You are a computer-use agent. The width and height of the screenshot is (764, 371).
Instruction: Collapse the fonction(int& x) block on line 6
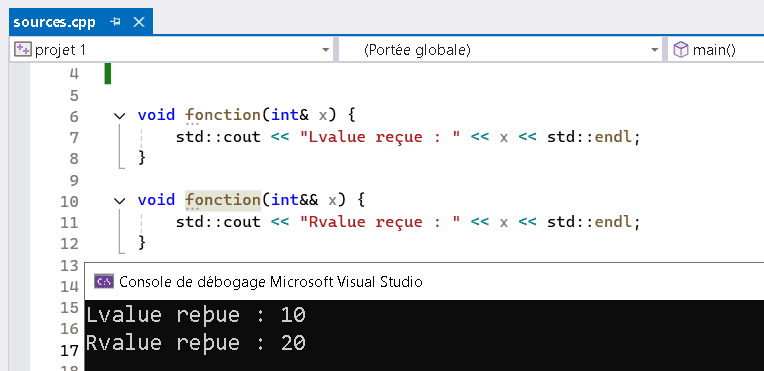[x=119, y=116]
